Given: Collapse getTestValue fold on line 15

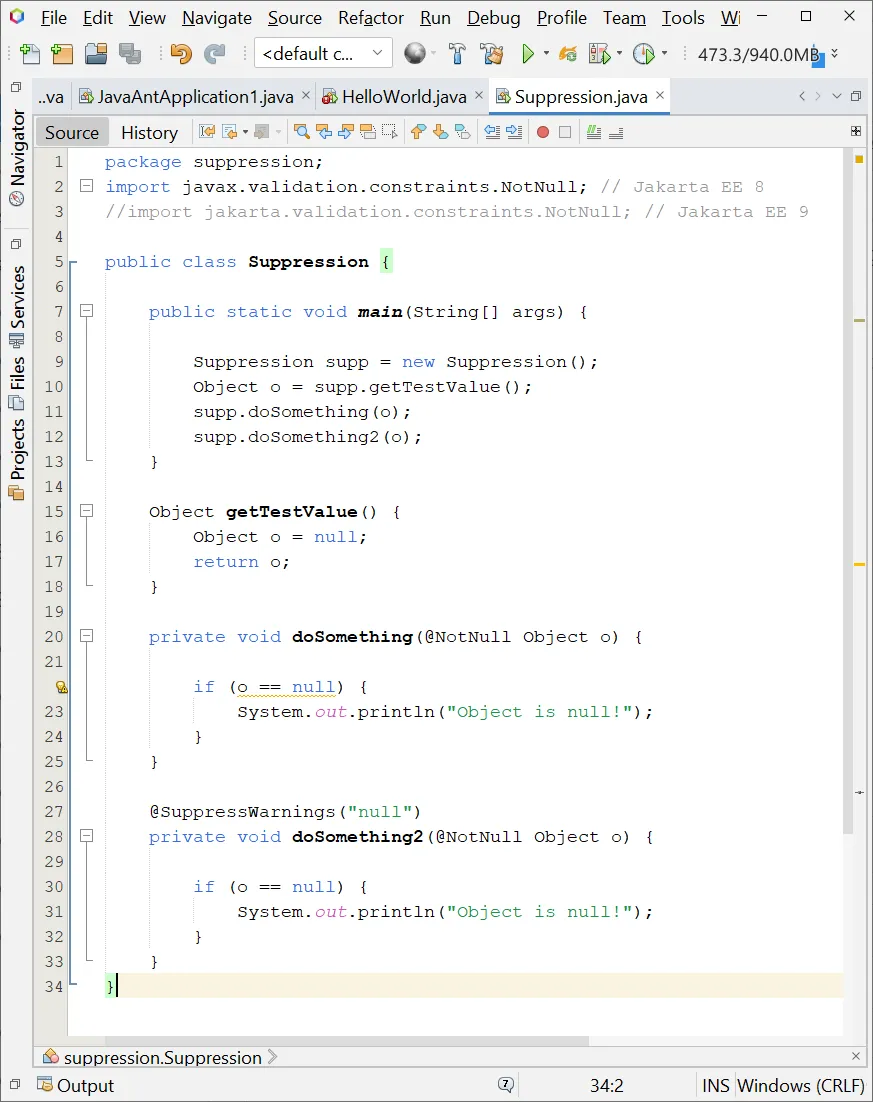Looking at the screenshot, I should [x=86, y=511].
